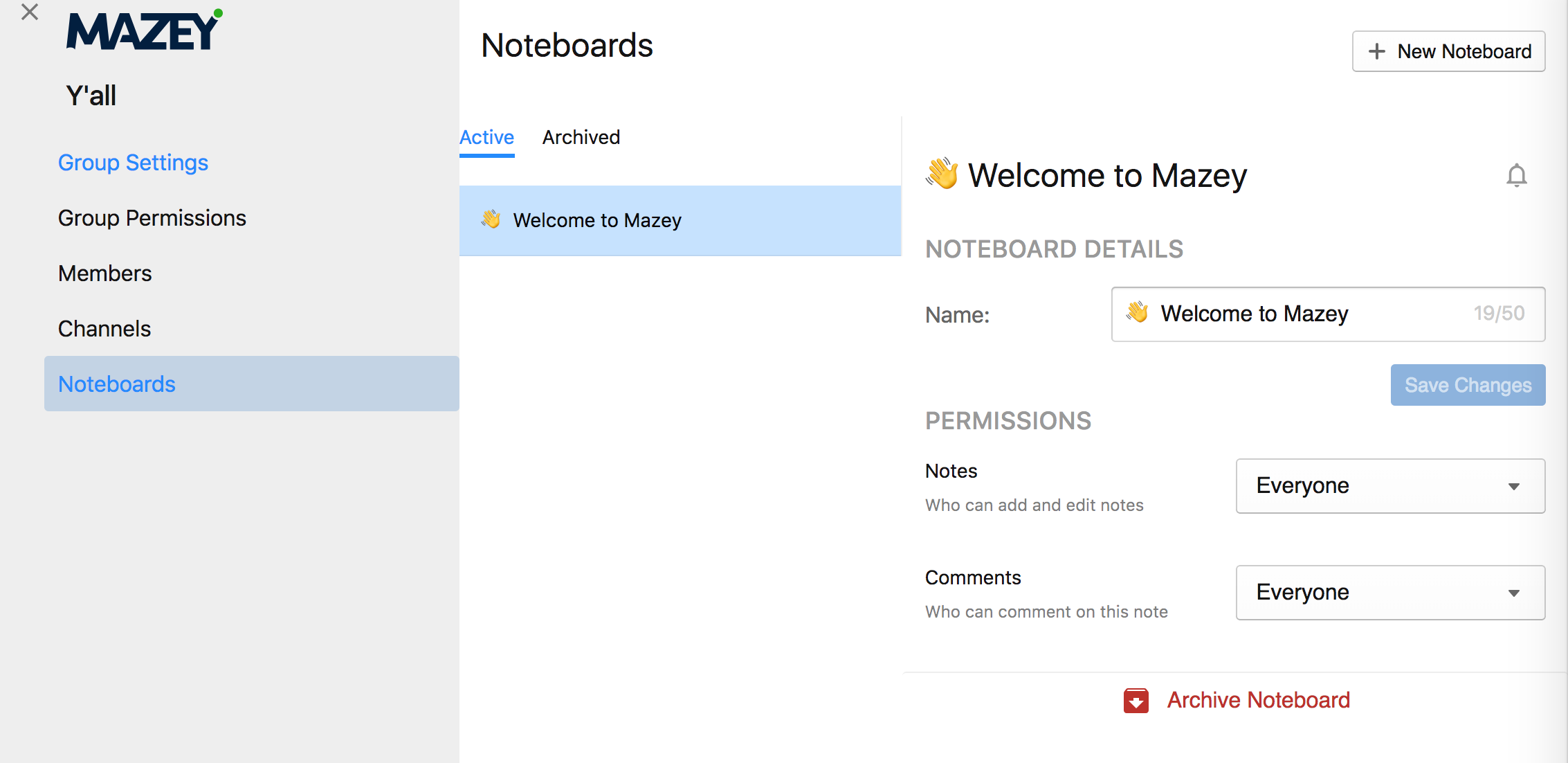Switch to the Active tab
Screen dimensions: 1568x763
[486, 137]
